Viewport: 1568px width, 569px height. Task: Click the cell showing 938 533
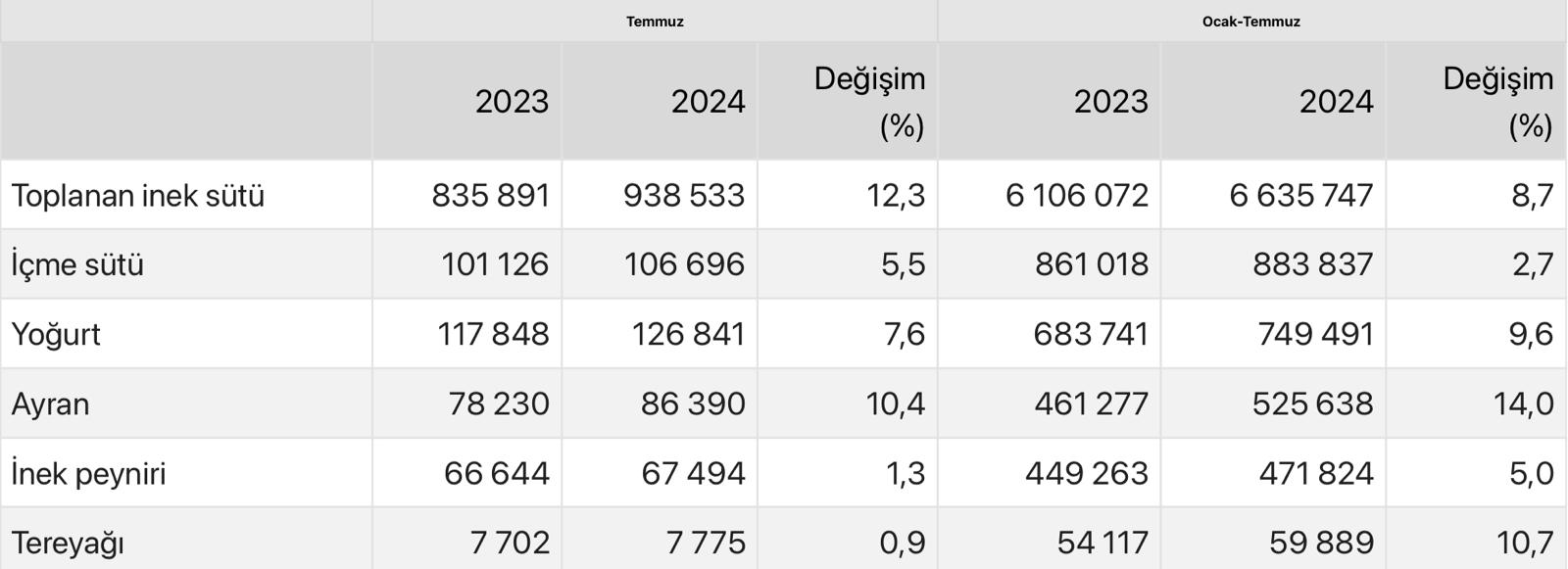(x=684, y=196)
